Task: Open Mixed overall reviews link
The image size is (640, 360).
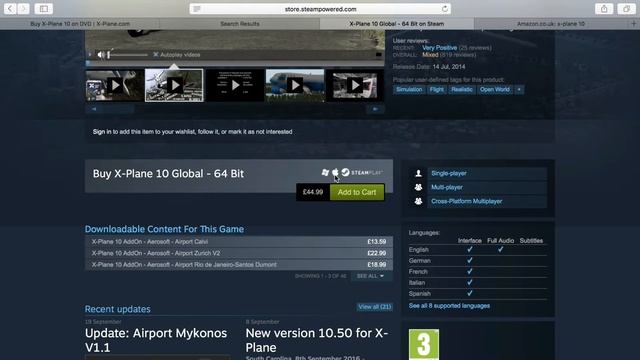Action: point(430,55)
